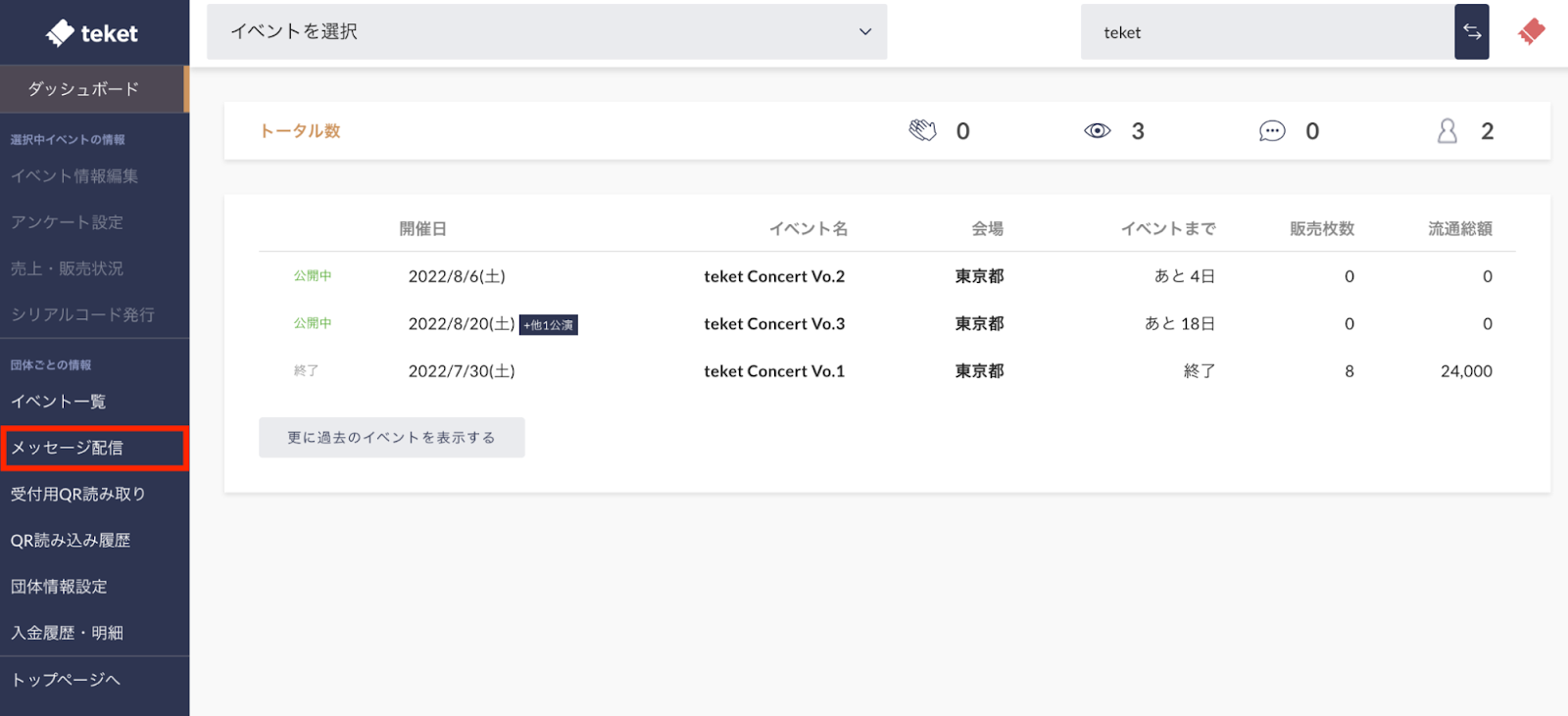The width and height of the screenshot is (1568, 716).
Task: Click the teket logo in sidebar
Action: (x=92, y=33)
